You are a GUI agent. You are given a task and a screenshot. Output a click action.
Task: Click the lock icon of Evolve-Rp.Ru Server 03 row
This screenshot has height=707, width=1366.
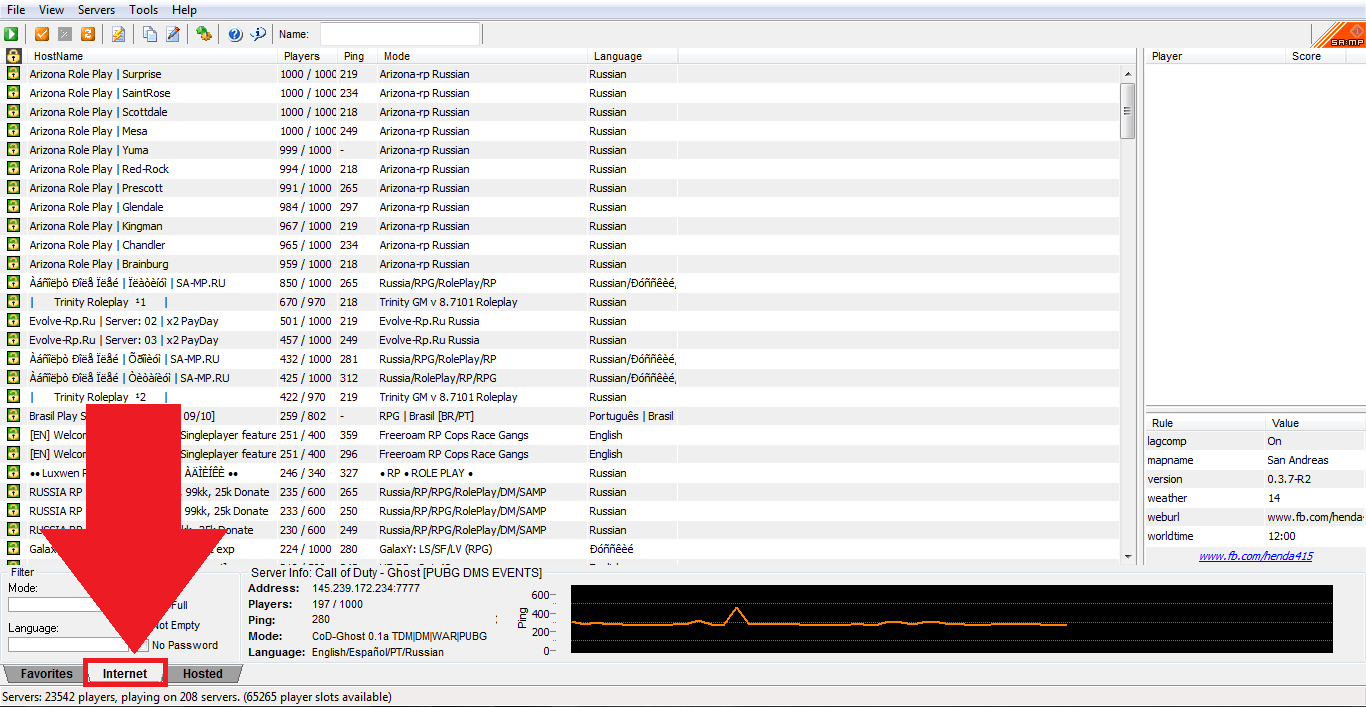pyautogui.click(x=13, y=340)
